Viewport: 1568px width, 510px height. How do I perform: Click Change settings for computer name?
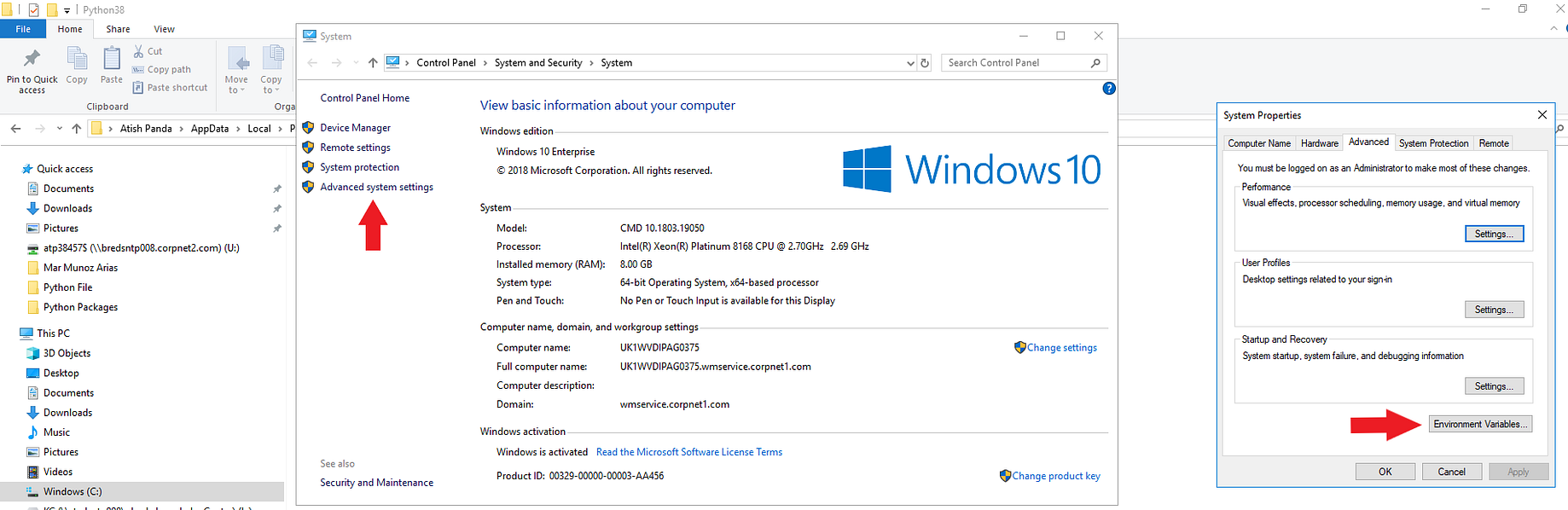(x=1061, y=347)
